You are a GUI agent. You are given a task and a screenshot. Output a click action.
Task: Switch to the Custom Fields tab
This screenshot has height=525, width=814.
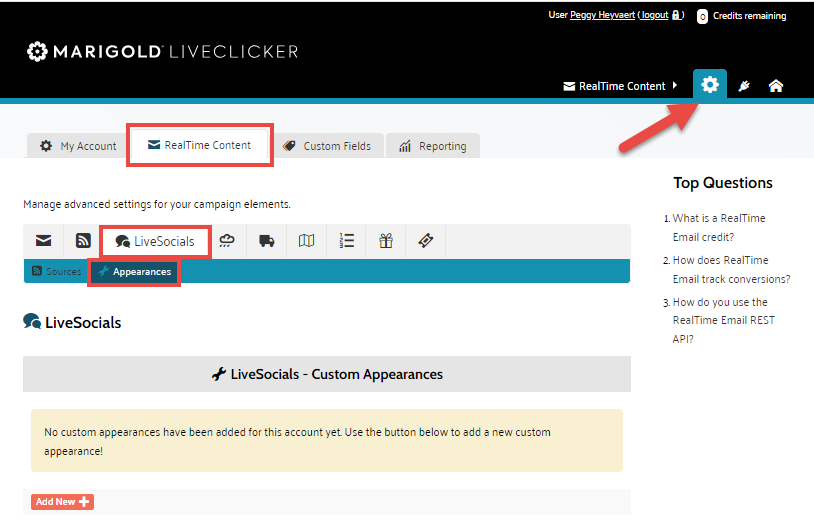tap(327, 146)
